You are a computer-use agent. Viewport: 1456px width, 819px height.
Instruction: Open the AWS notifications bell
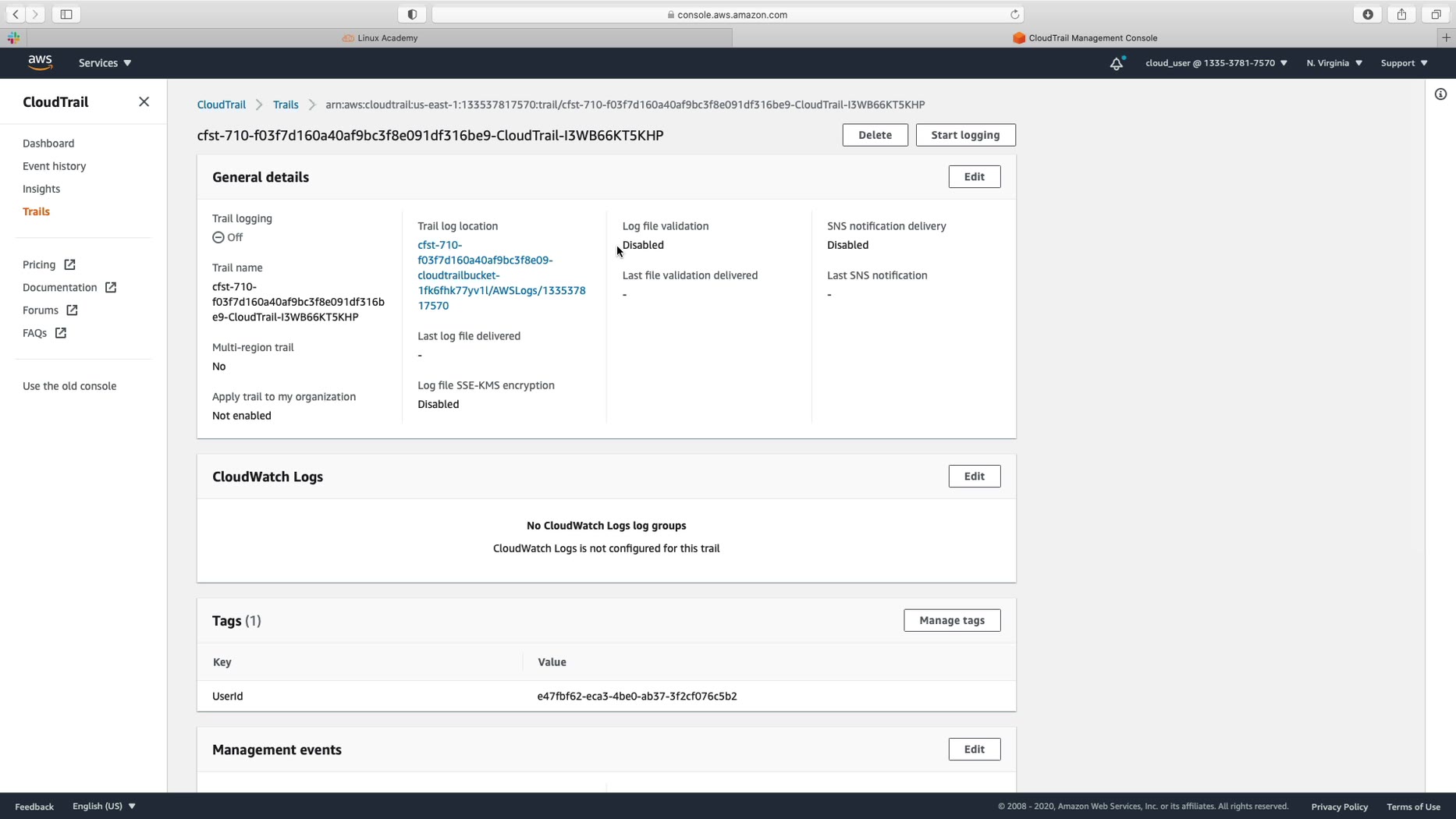click(1117, 63)
